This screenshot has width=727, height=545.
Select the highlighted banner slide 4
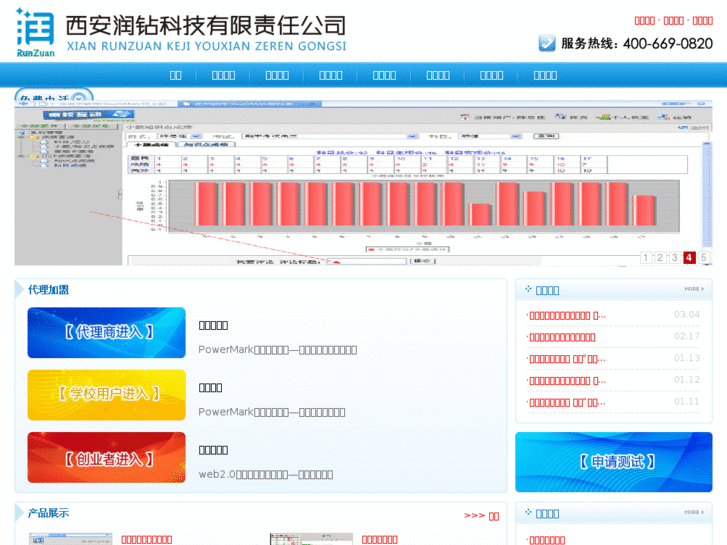click(x=689, y=257)
